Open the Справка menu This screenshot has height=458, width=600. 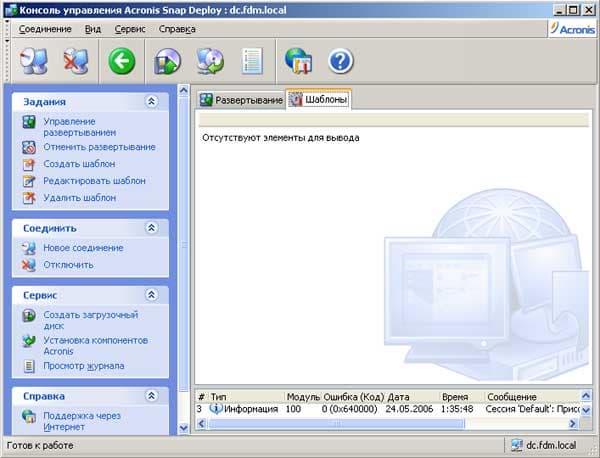point(177,29)
